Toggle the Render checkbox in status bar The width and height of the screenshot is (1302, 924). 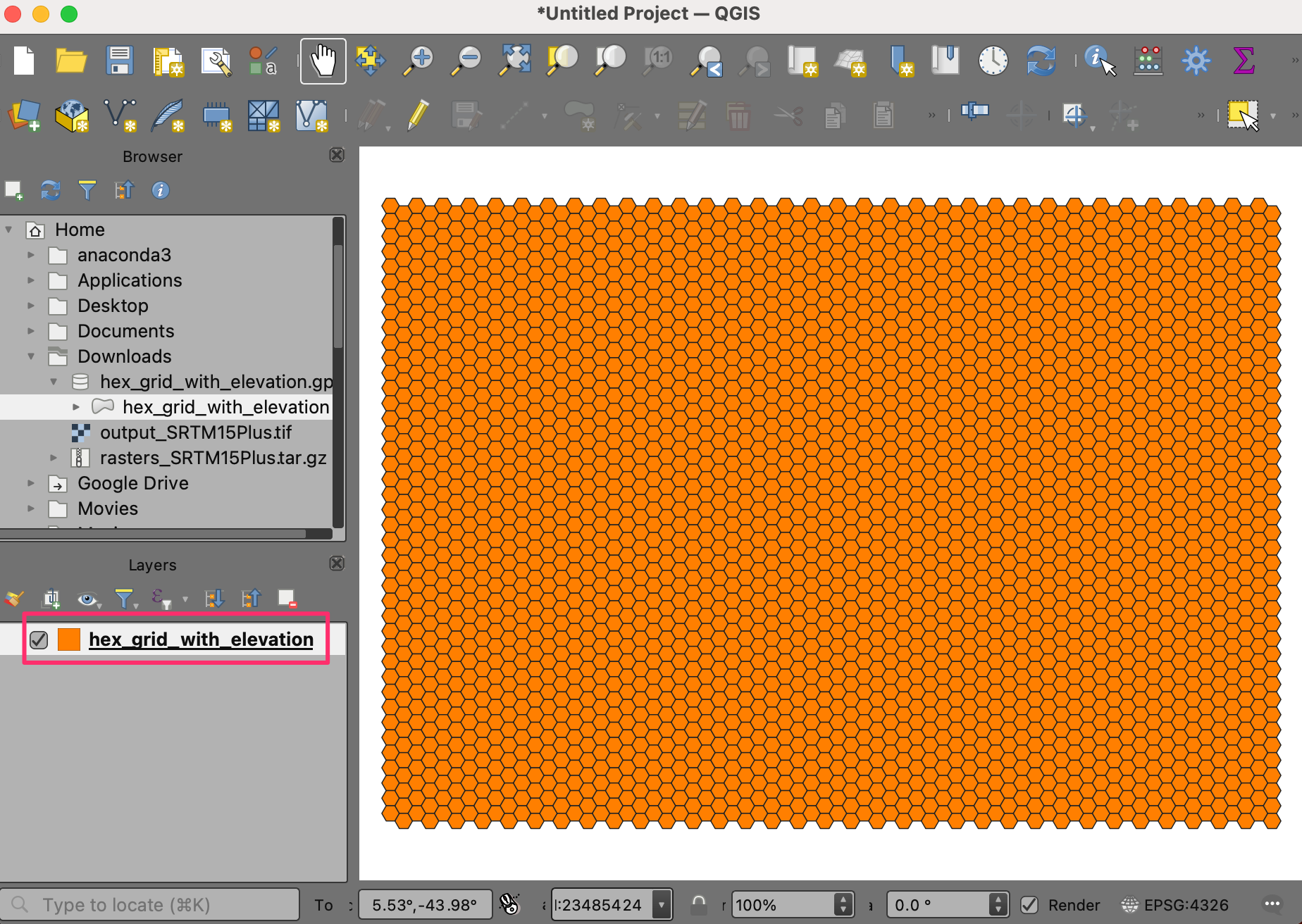click(1029, 905)
